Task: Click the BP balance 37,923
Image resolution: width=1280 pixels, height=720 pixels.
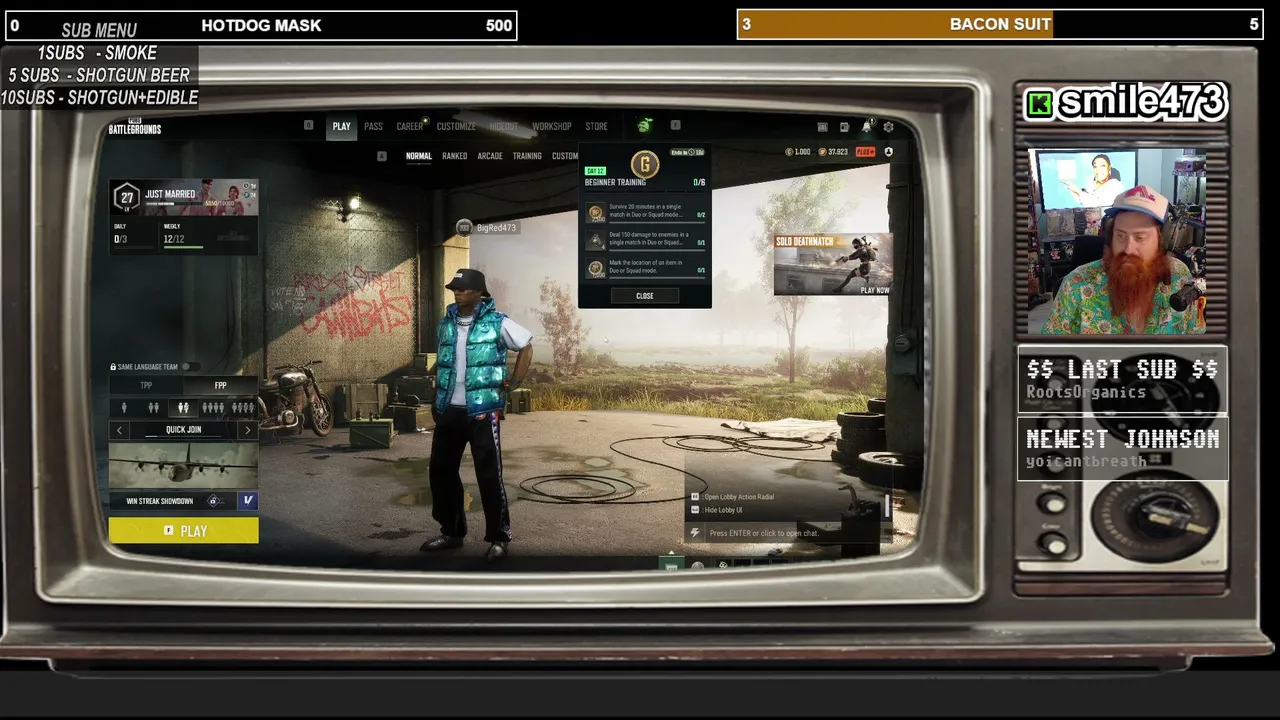Action: pos(833,152)
